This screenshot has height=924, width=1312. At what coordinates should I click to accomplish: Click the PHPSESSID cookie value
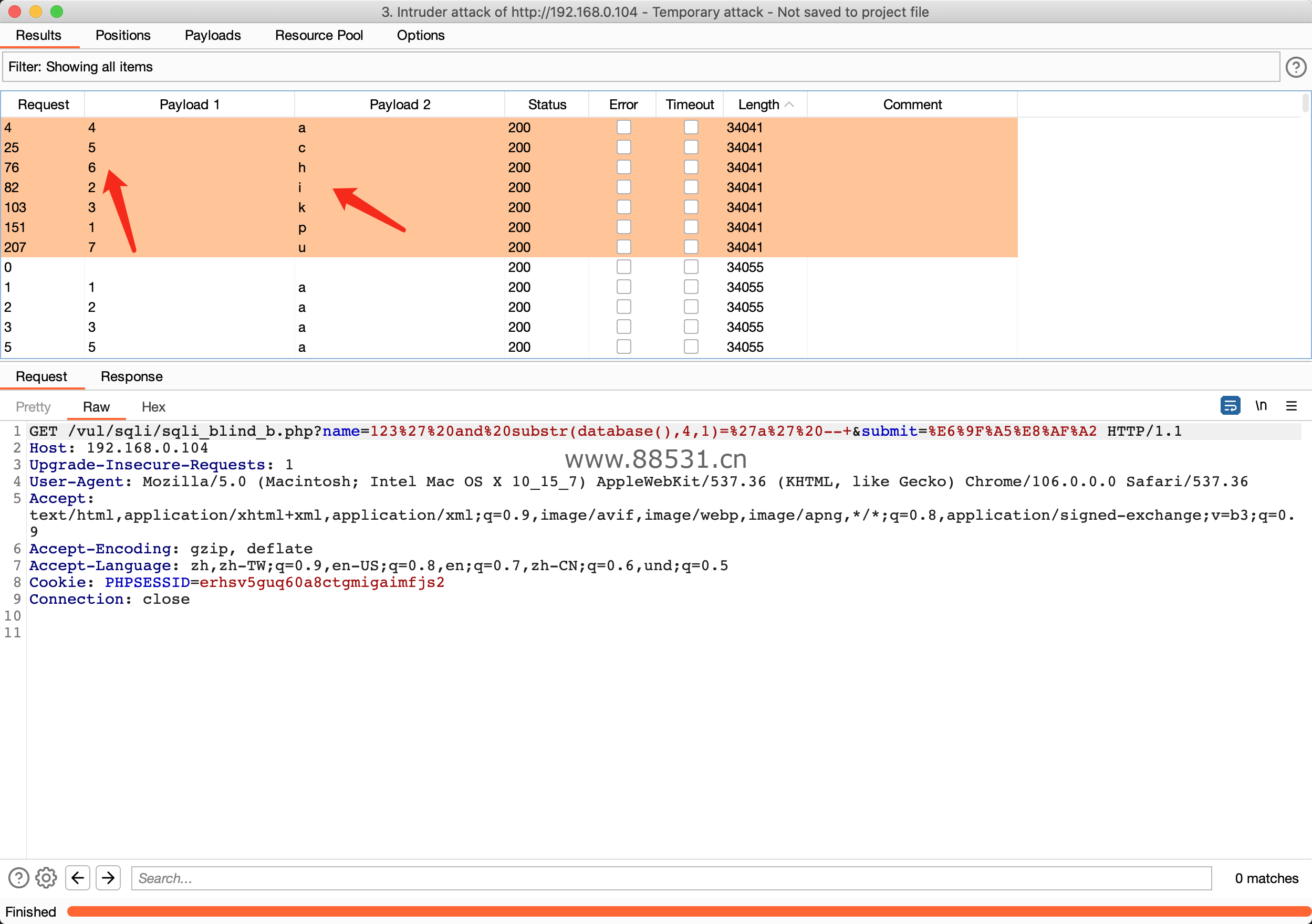point(322,583)
